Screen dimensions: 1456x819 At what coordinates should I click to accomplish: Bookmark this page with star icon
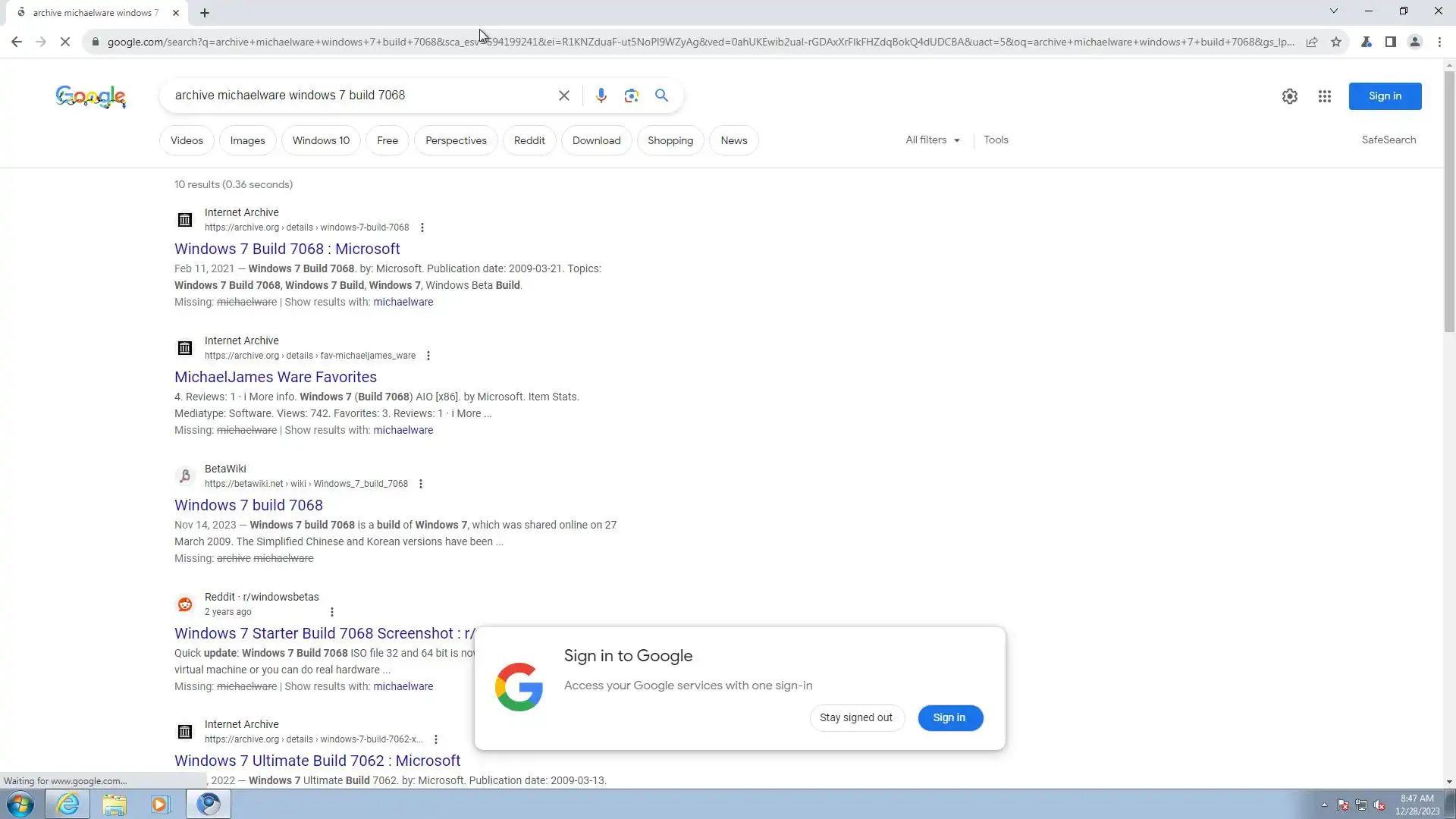click(x=1335, y=42)
